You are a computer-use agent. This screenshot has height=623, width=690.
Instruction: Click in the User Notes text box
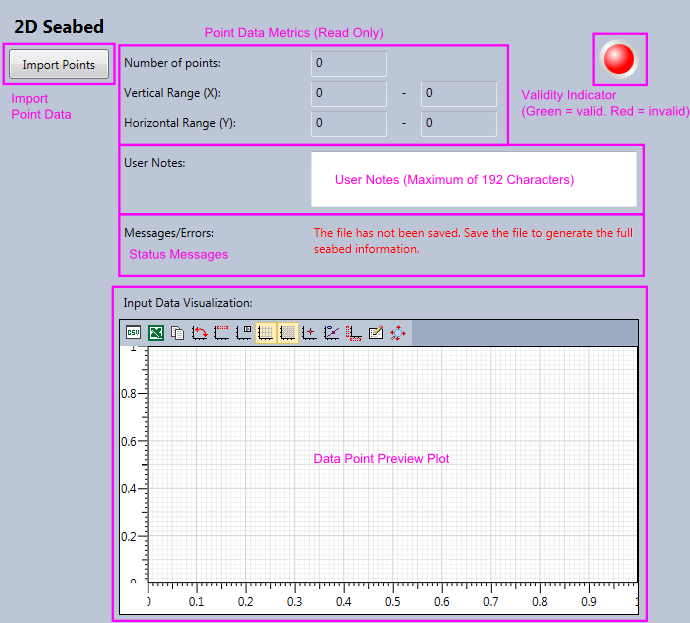(x=474, y=179)
